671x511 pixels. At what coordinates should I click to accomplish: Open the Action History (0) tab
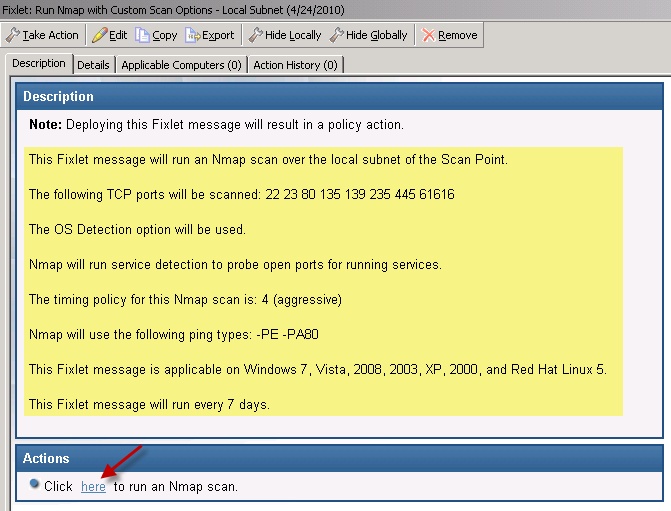pos(295,65)
